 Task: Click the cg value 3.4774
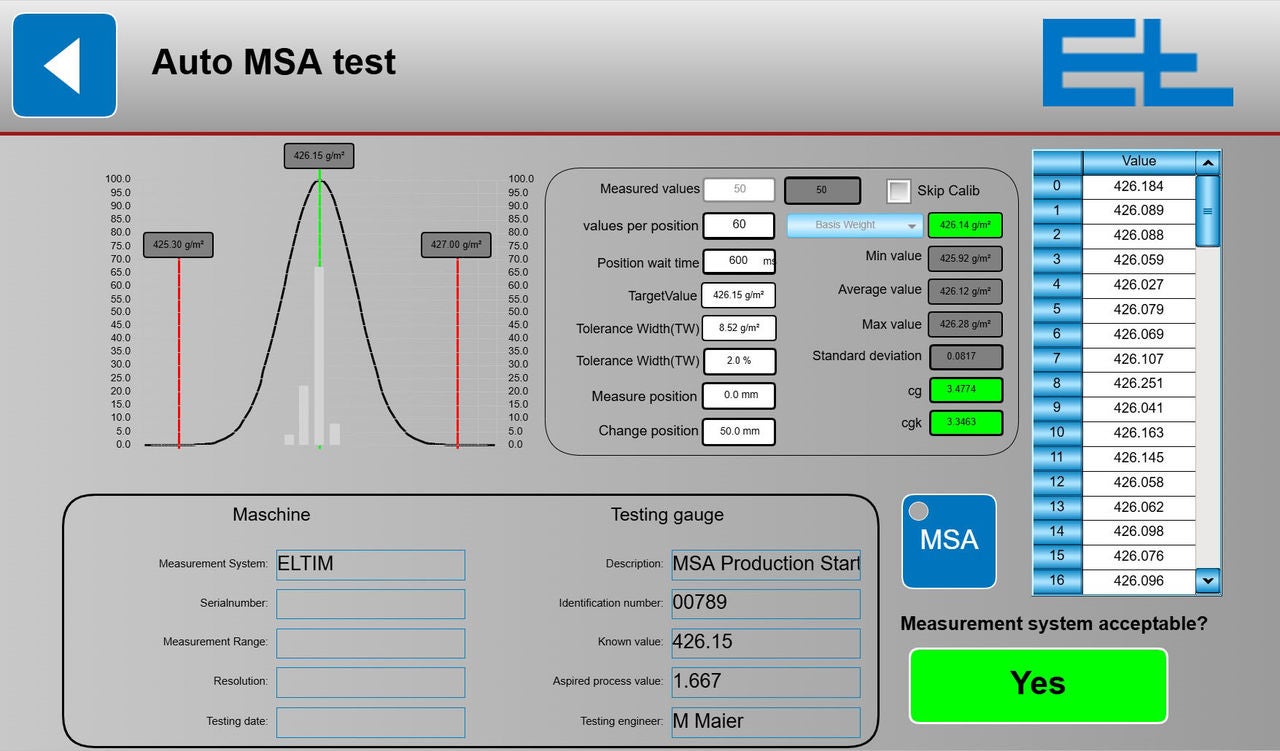(965, 389)
